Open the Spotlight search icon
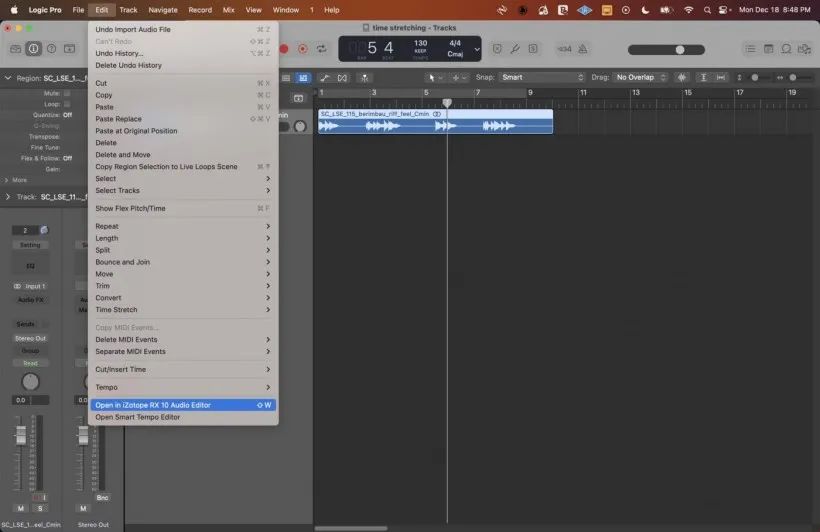 click(x=707, y=10)
